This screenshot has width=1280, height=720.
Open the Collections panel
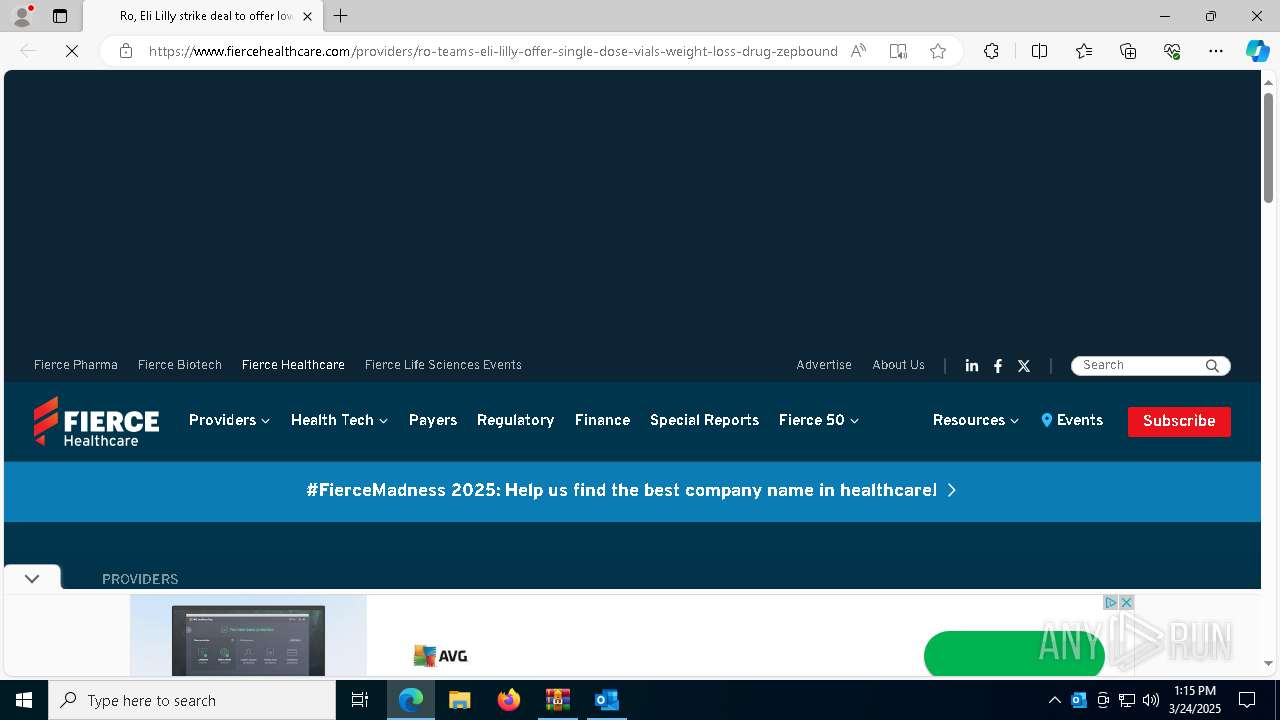click(1128, 51)
